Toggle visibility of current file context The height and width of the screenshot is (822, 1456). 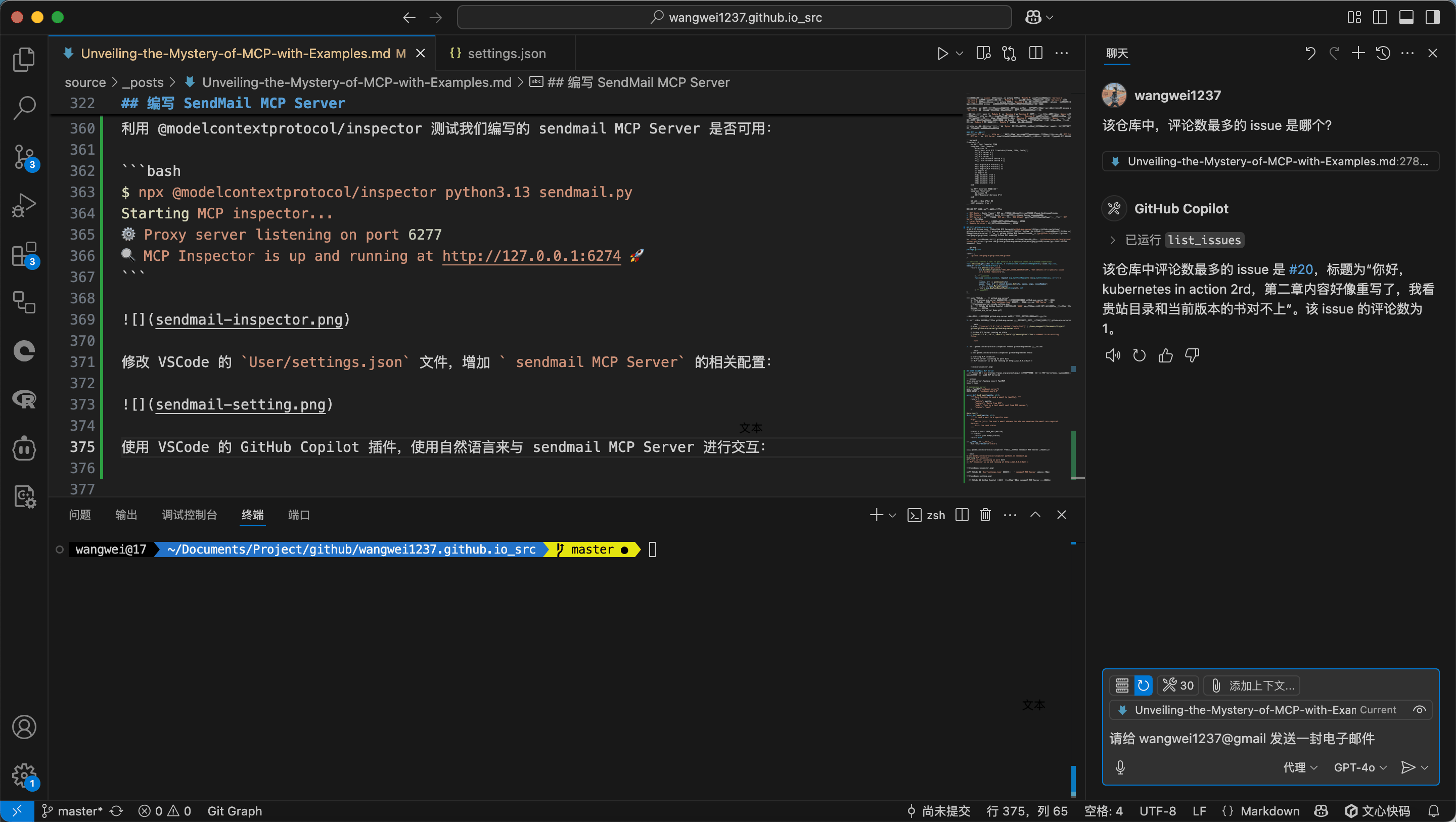[1419, 710]
